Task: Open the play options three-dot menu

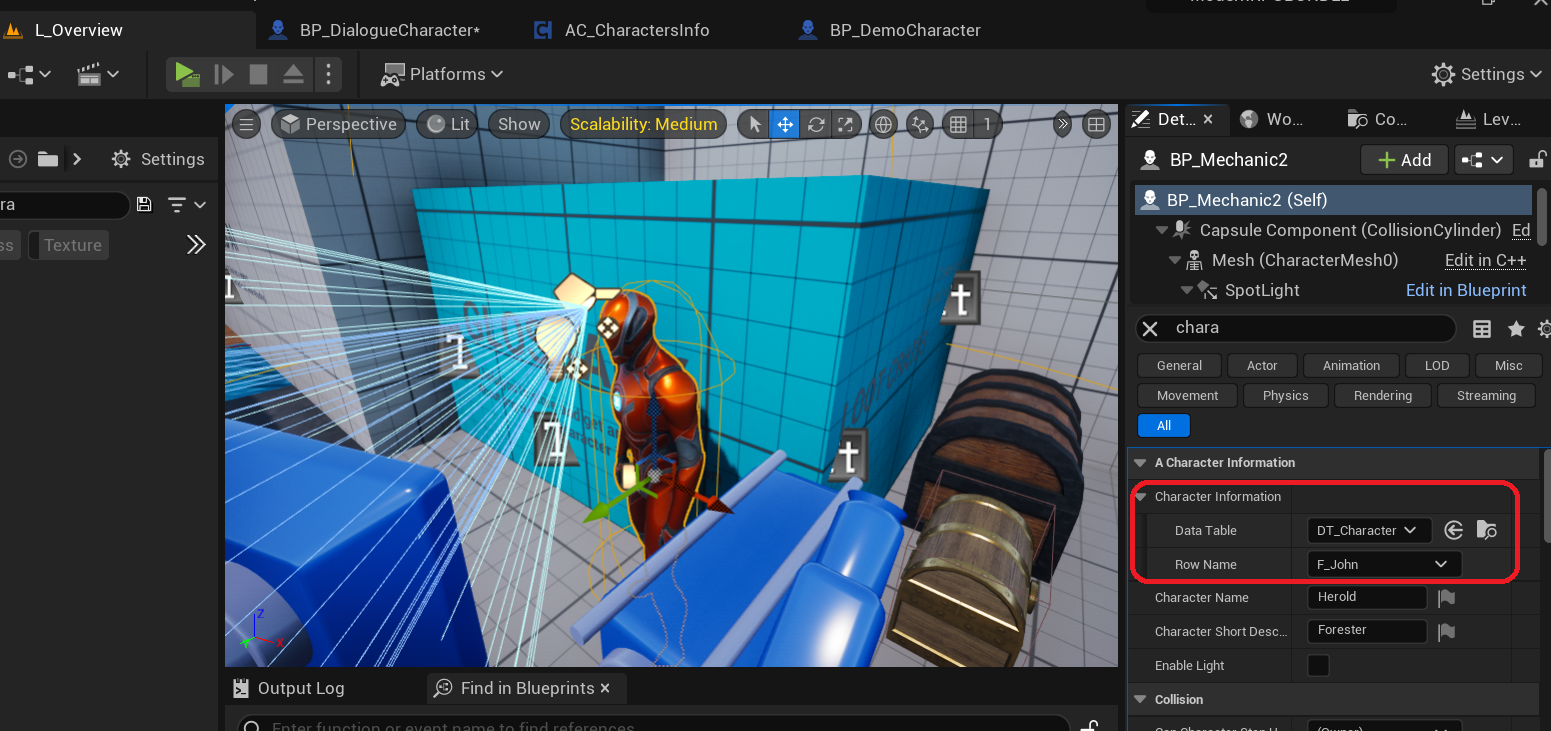Action: pyautogui.click(x=328, y=74)
